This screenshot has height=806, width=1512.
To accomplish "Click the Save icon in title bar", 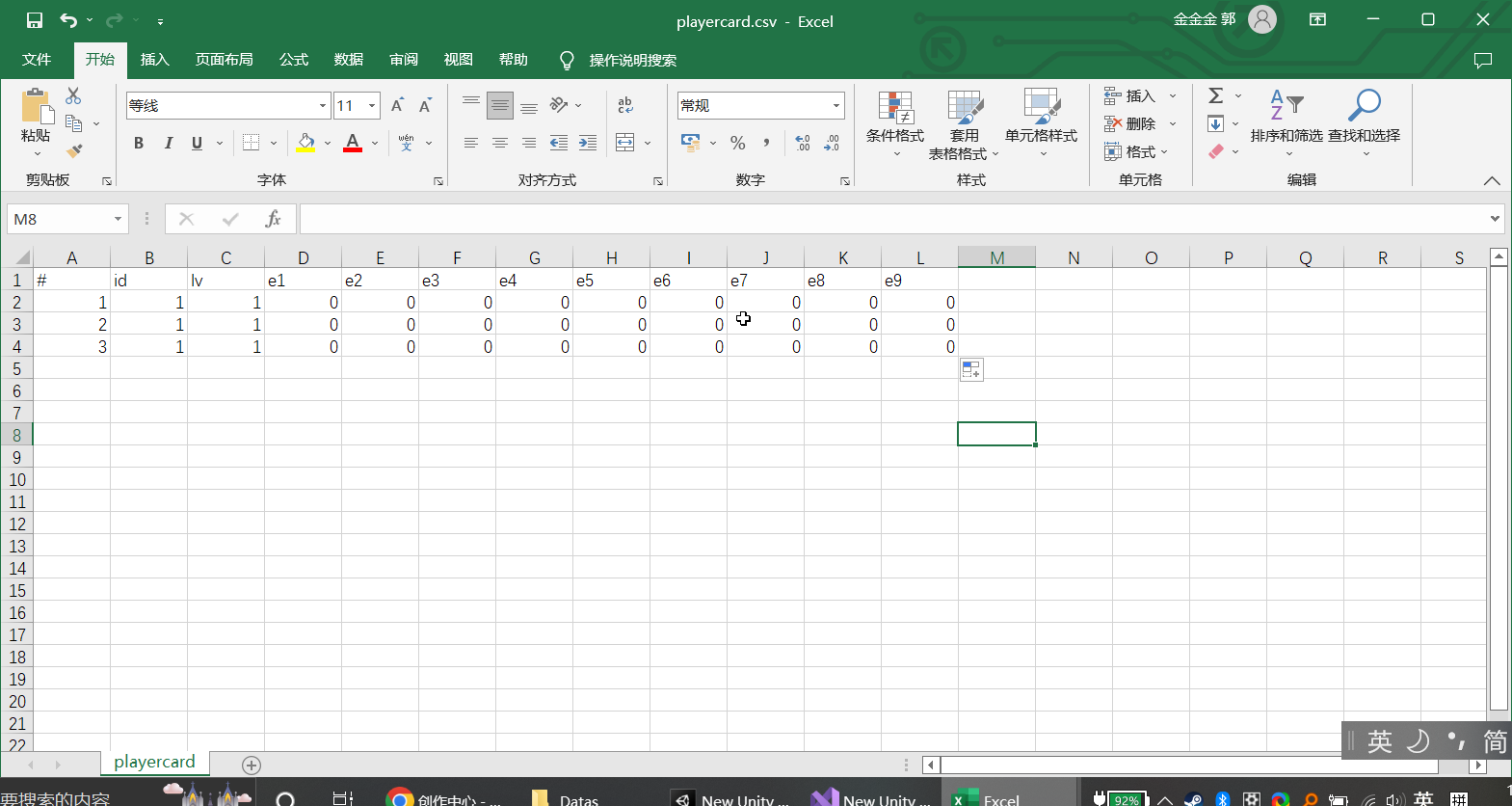I will (35, 20).
